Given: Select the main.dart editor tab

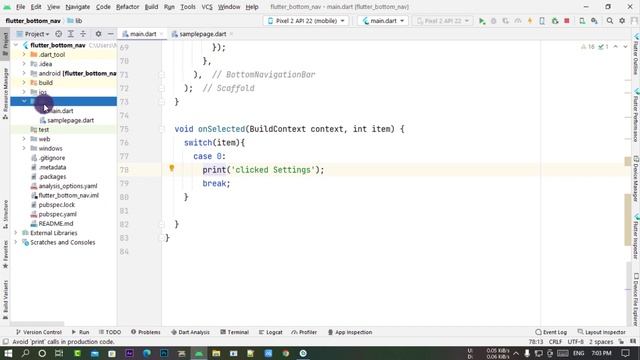Looking at the screenshot, I should coord(143,34).
